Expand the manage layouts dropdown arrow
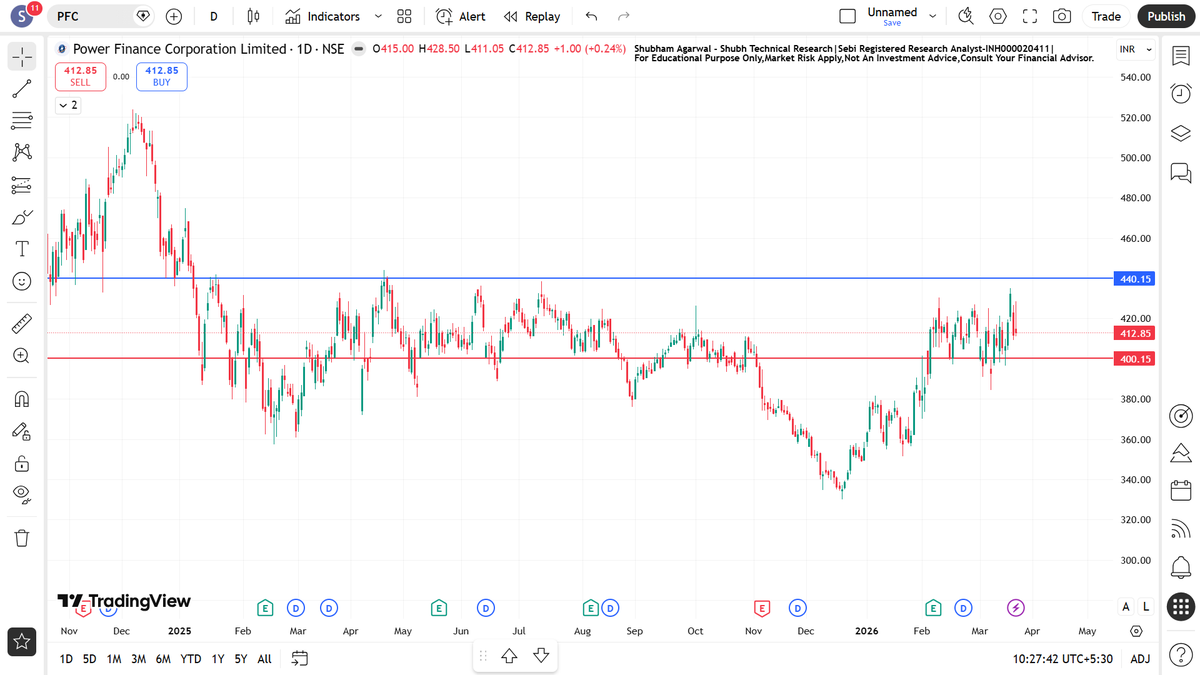 click(x=933, y=16)
